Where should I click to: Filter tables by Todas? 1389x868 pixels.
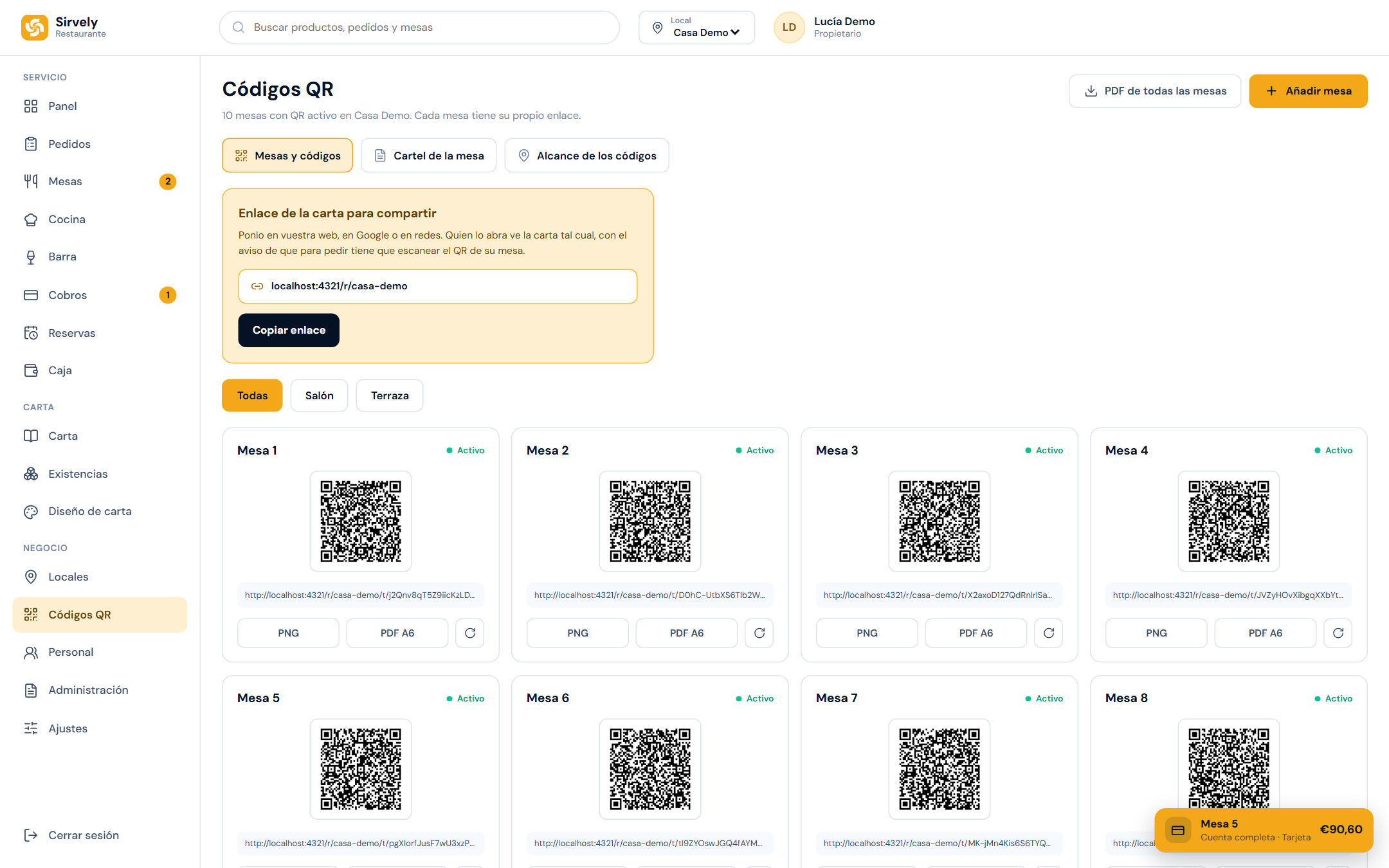(252, 395)
